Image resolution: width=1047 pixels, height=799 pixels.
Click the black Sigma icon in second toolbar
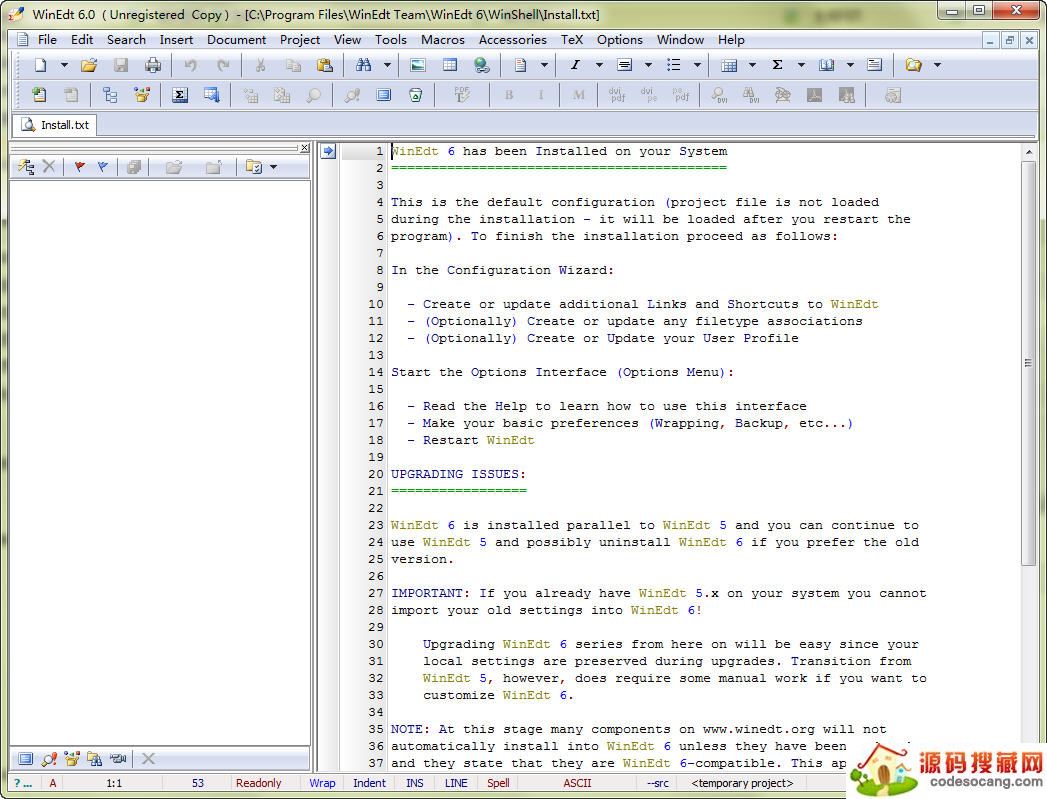180,95
